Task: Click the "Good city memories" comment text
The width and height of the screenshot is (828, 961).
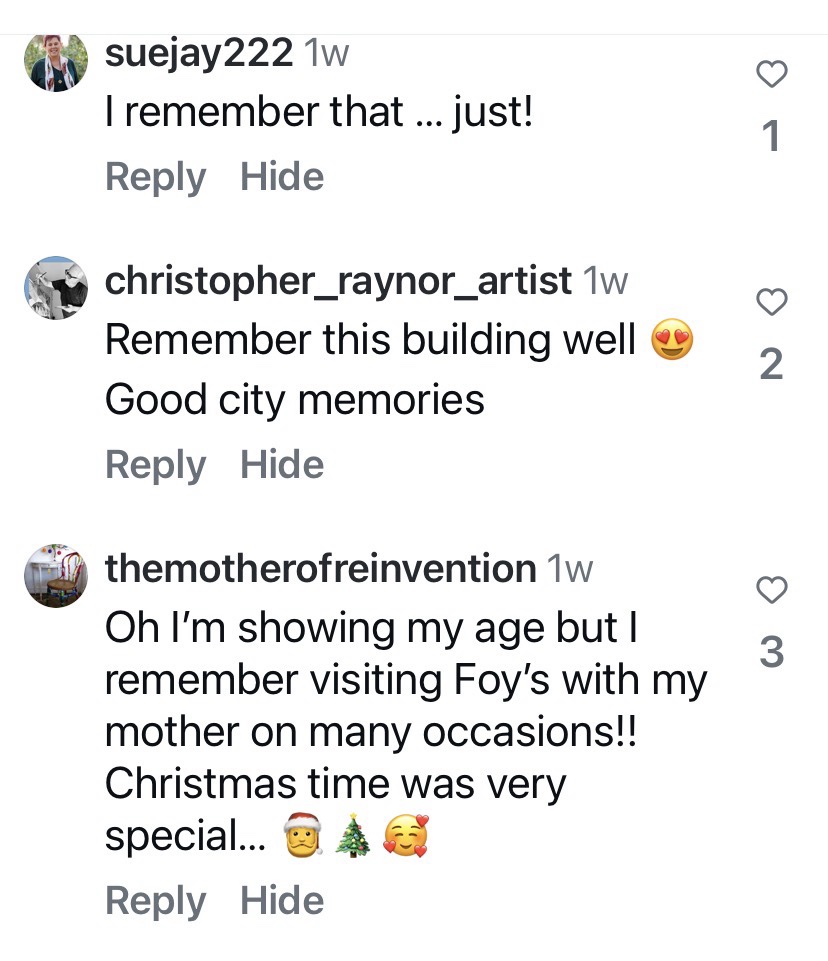Action: 294,401
